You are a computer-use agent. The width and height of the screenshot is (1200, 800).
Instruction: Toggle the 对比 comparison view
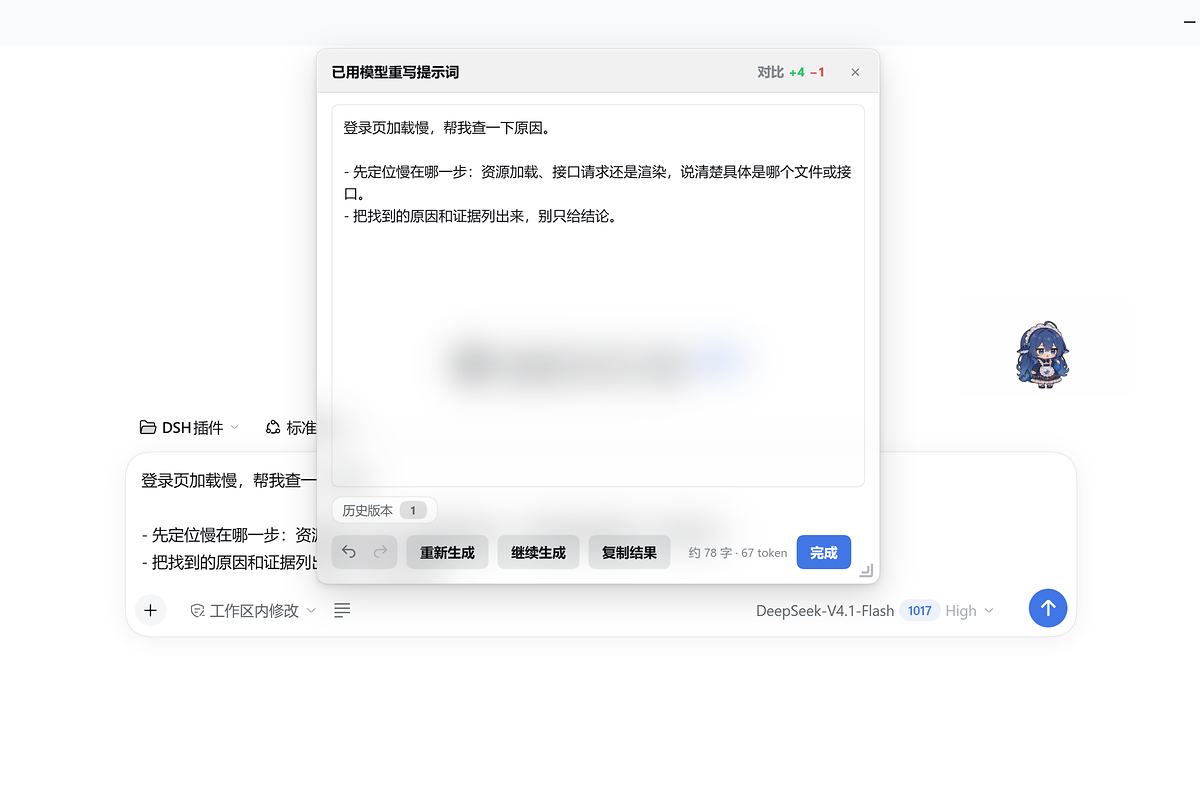(x=791, y=72)
